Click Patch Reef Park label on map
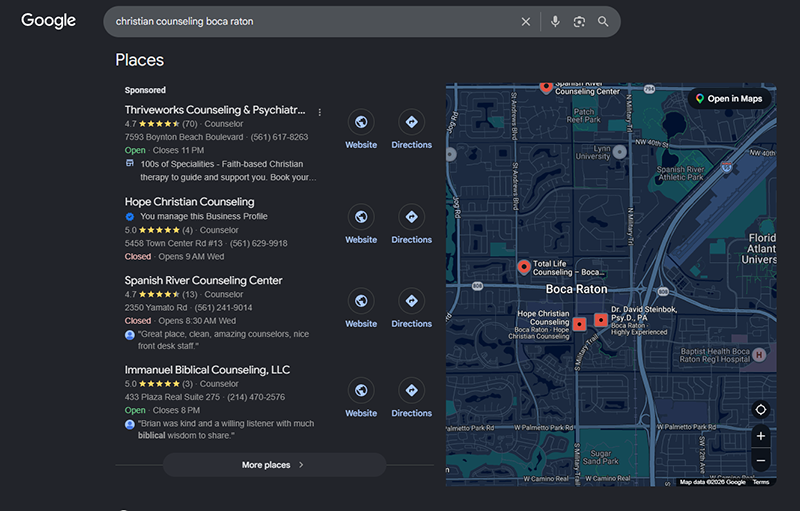Image resolution: width=800 pixels, height=511 pixels. click(x=583, y=115)
